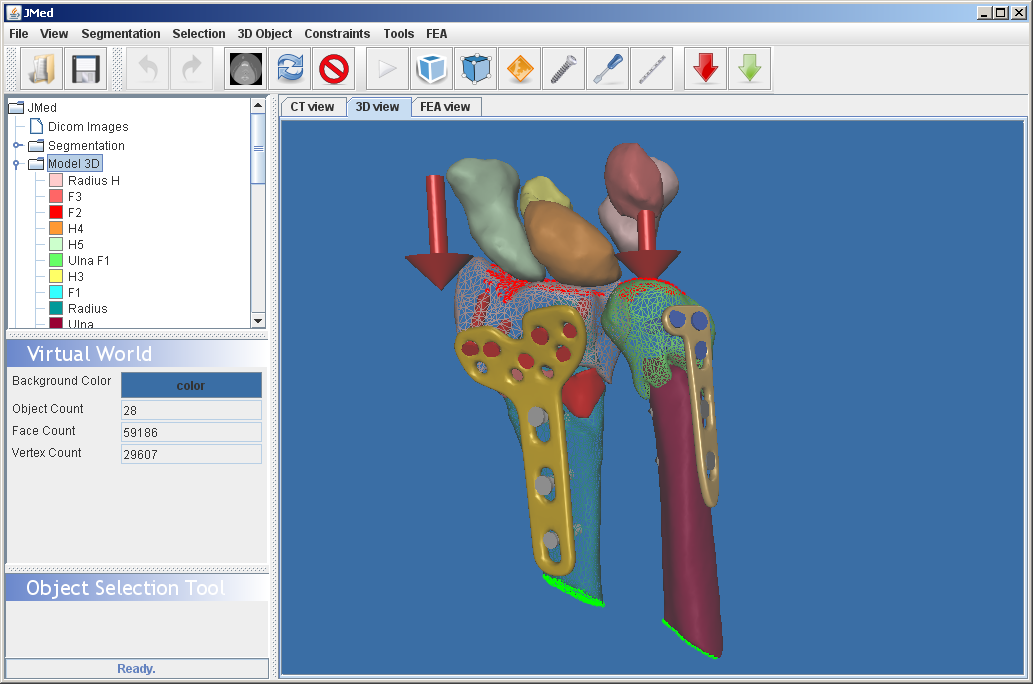
Task: Switch to the CT view tab
Action: pyautogui.click(x=312, y=107)
